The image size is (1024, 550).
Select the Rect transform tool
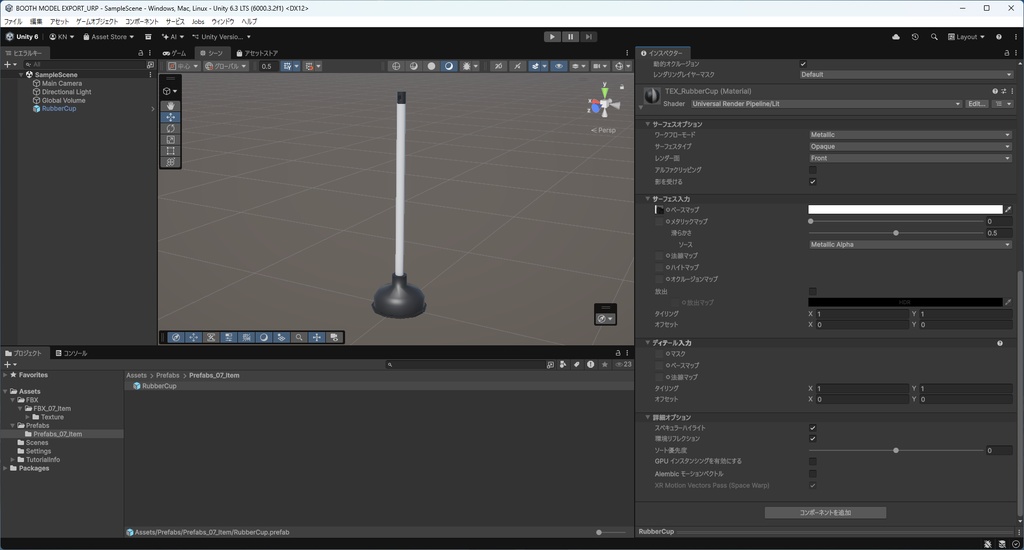click(170, 151)
